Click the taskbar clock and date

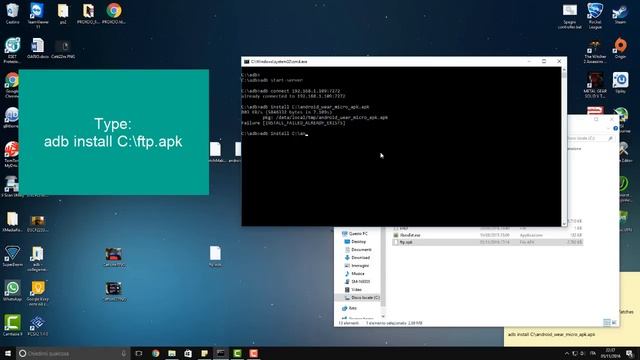611,353
